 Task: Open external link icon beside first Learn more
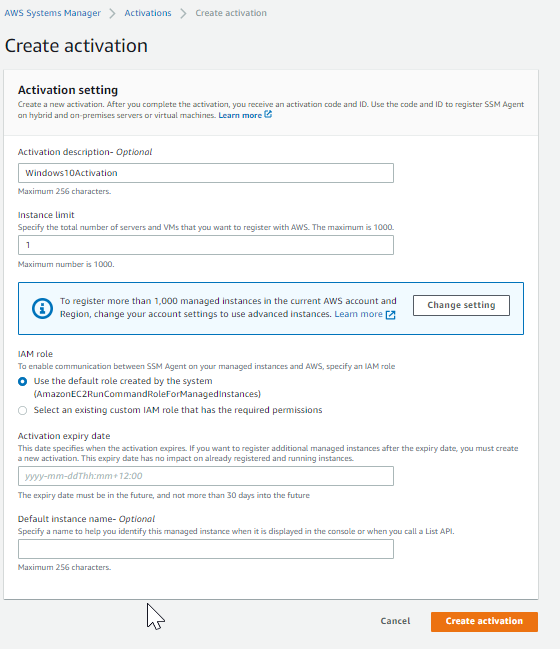click(x=268, y=114)
